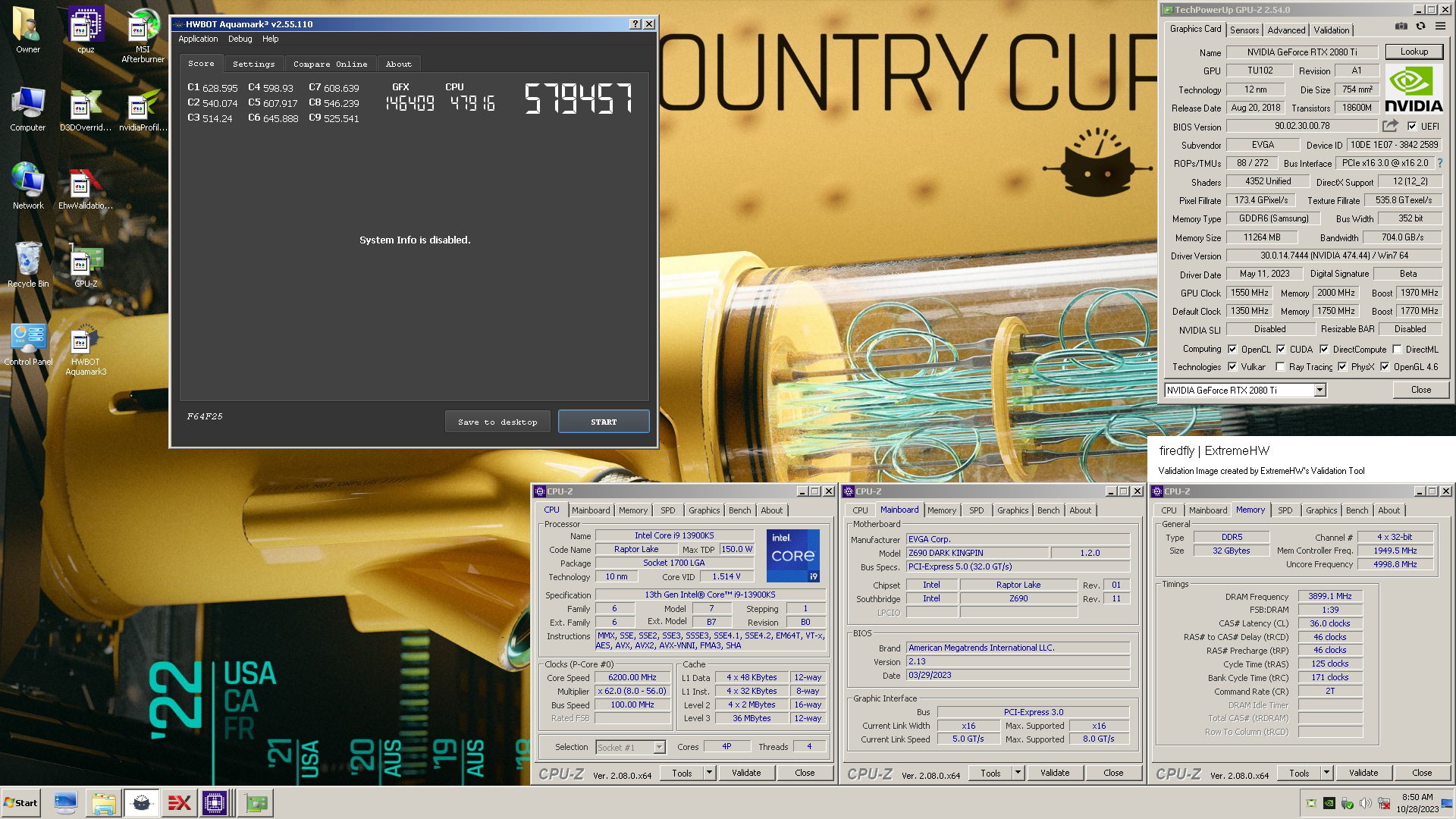Viewport: 1456px width, 819px height.
Task: Click the green GPU-Z card taskbar icon
Action: (x=256, y=803)
